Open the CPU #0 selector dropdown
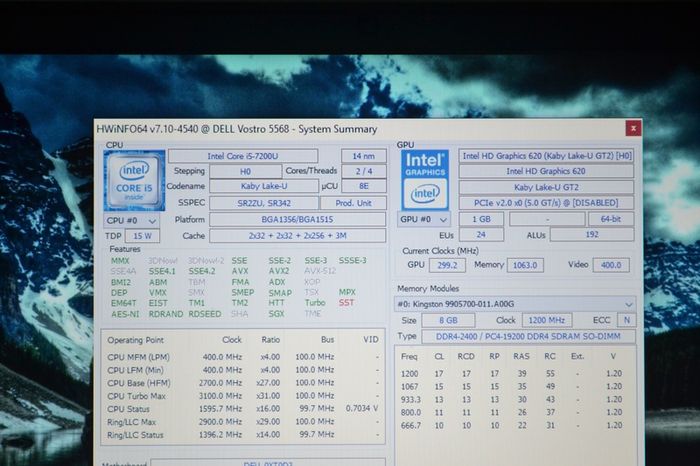This screenshot has width=700, height=466. click(x=132, y=221)
